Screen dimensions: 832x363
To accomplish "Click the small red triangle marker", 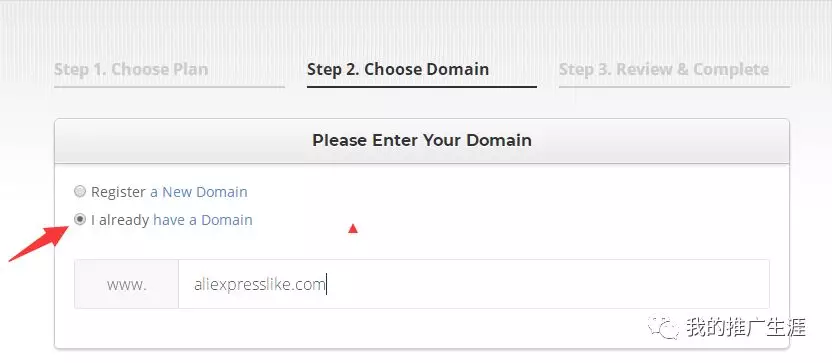I will coord(352,229).
